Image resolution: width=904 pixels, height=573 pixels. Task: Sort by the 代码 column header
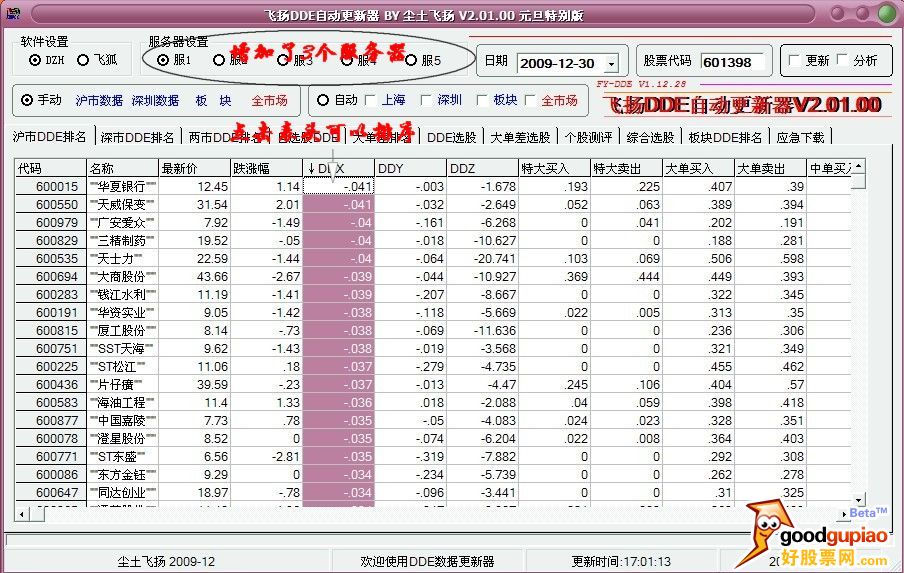click(x=51, y=168)
